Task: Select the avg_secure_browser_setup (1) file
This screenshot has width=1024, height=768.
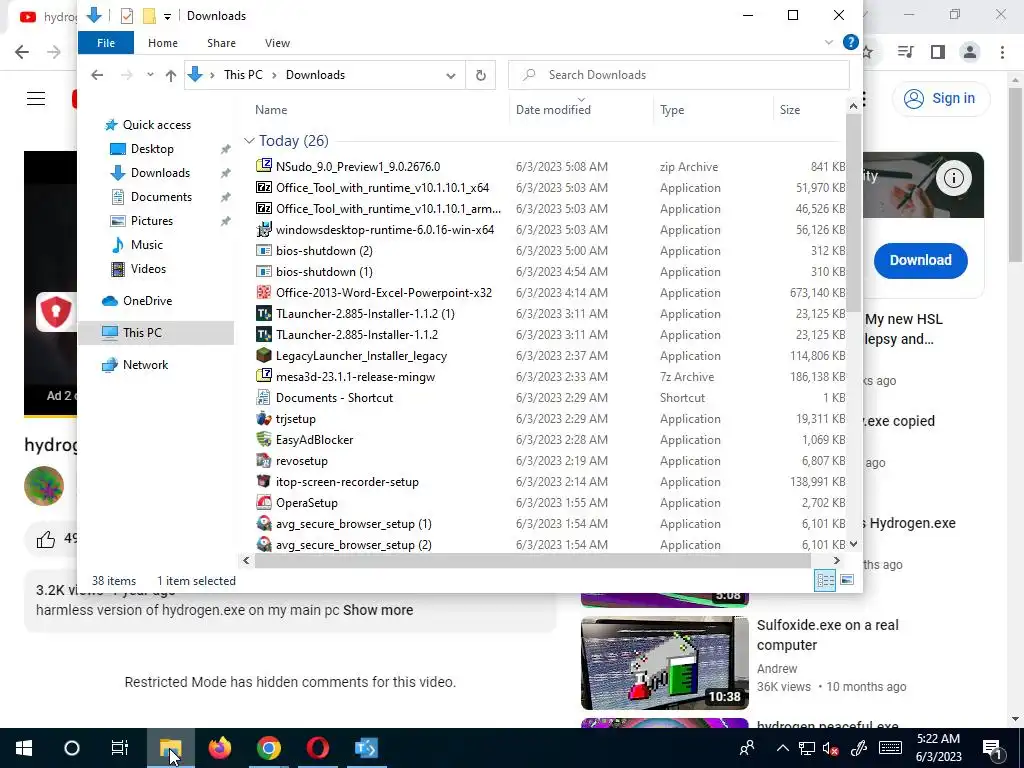Action: 353,523
